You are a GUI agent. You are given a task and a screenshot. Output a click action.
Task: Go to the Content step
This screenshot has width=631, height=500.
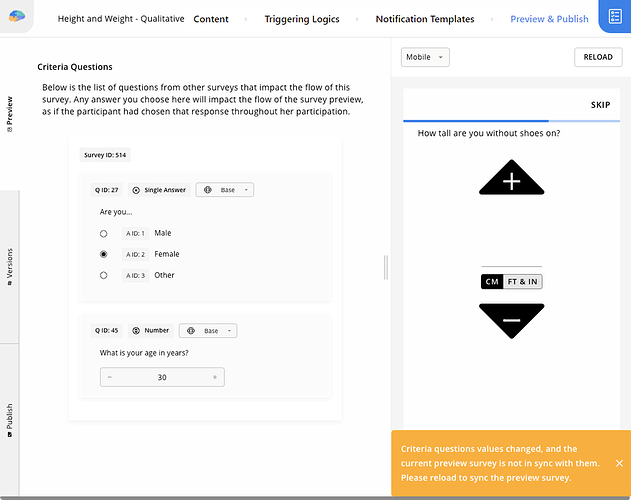[211, 19]
